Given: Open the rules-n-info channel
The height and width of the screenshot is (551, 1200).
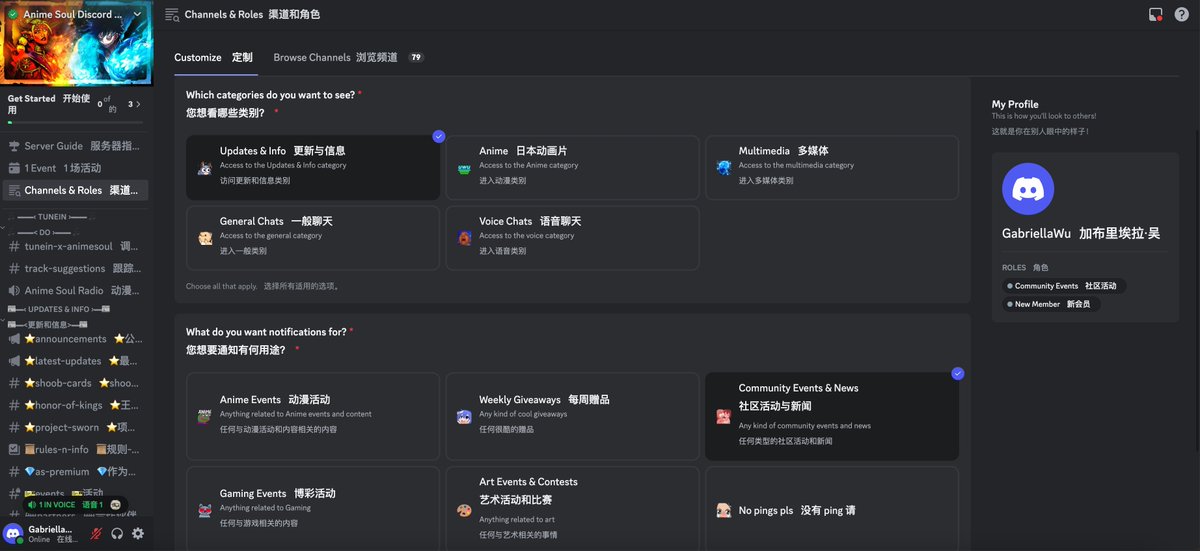Looking at the screenshot, I should (74, 449).
